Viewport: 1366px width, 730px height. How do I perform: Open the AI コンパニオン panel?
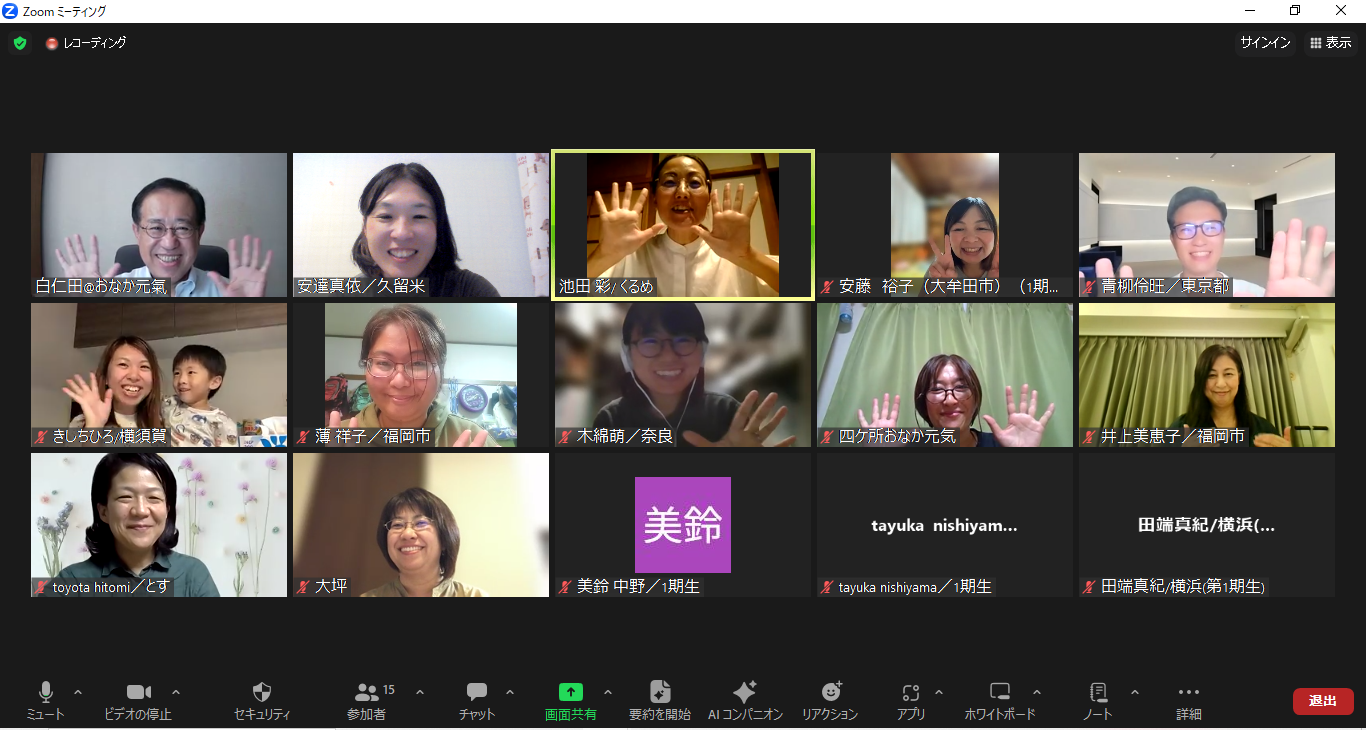coord(745,701)
